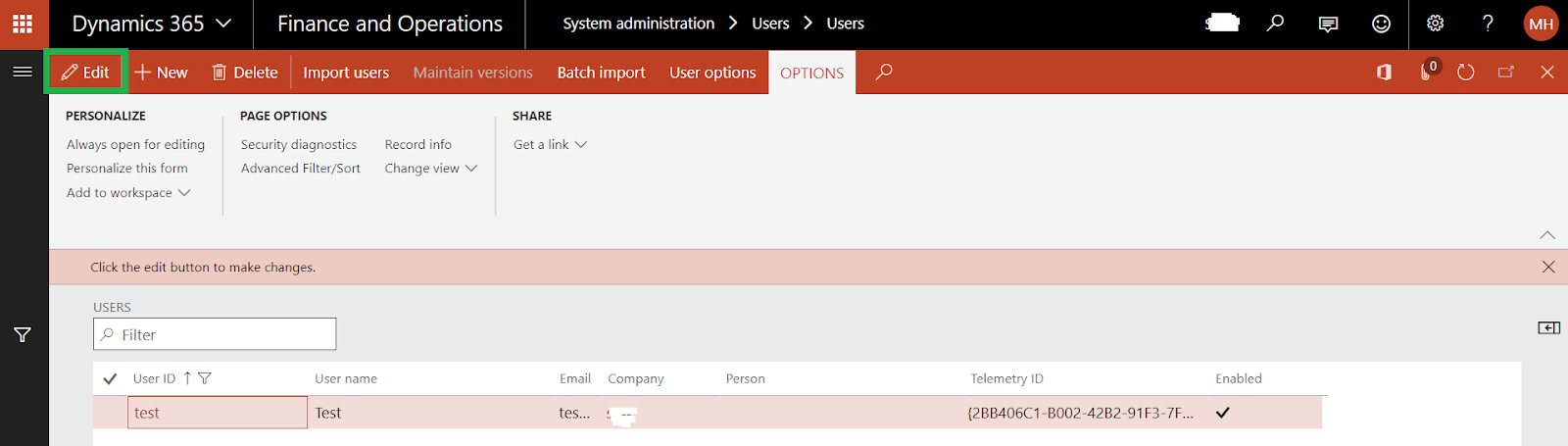
Task: Open the filter pane funnel icon on left sidebar
Action: (23, 335)
